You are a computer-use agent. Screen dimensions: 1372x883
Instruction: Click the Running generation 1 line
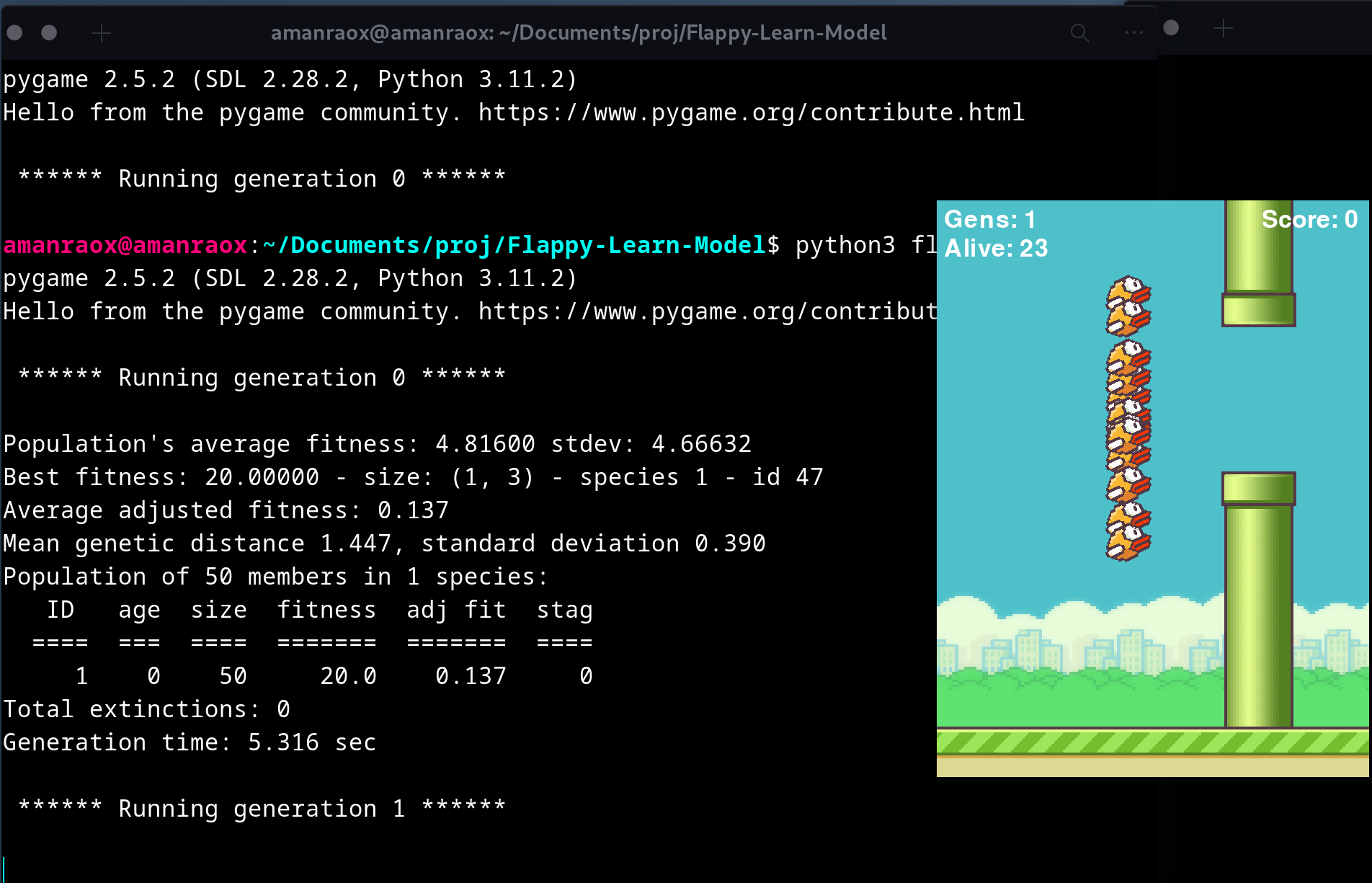[x=262, y=809]
